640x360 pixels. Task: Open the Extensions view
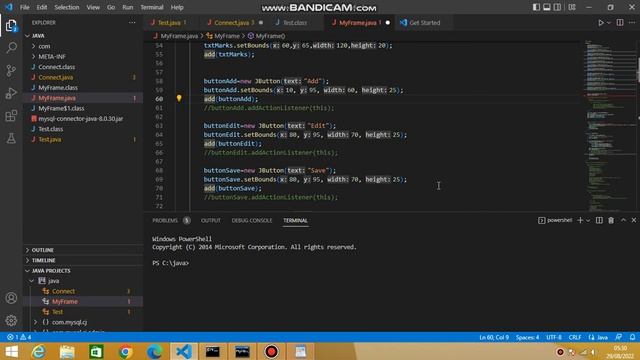point(11,116)
